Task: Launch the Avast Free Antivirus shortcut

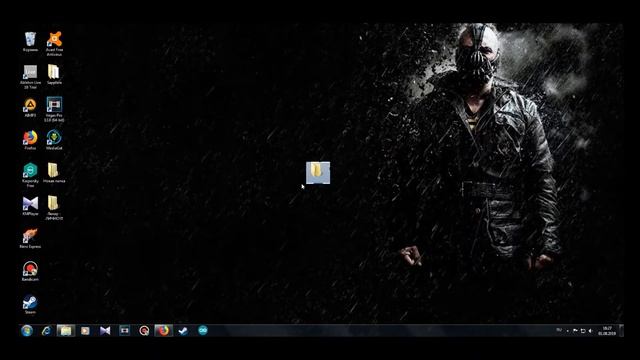Action: pos(54,44)
